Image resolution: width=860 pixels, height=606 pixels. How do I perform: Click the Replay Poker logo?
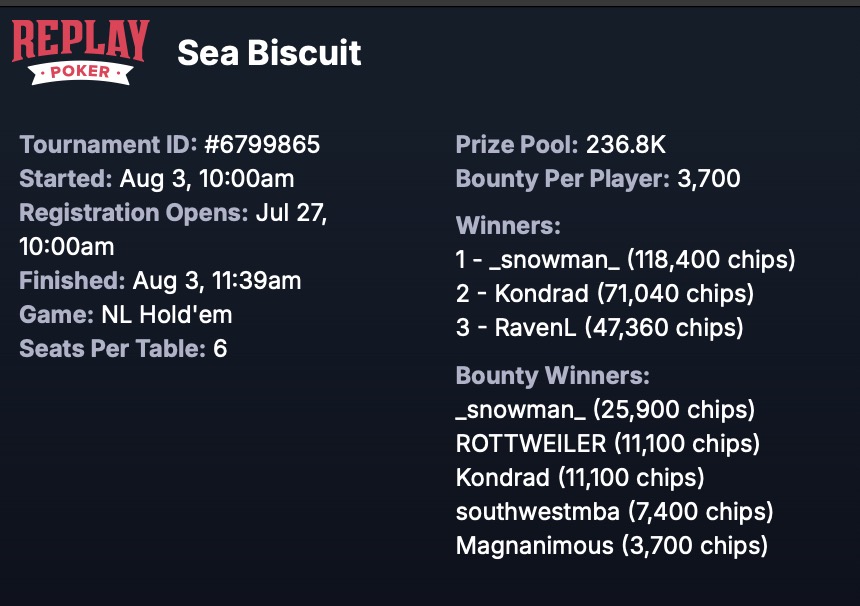pos(80,52)
